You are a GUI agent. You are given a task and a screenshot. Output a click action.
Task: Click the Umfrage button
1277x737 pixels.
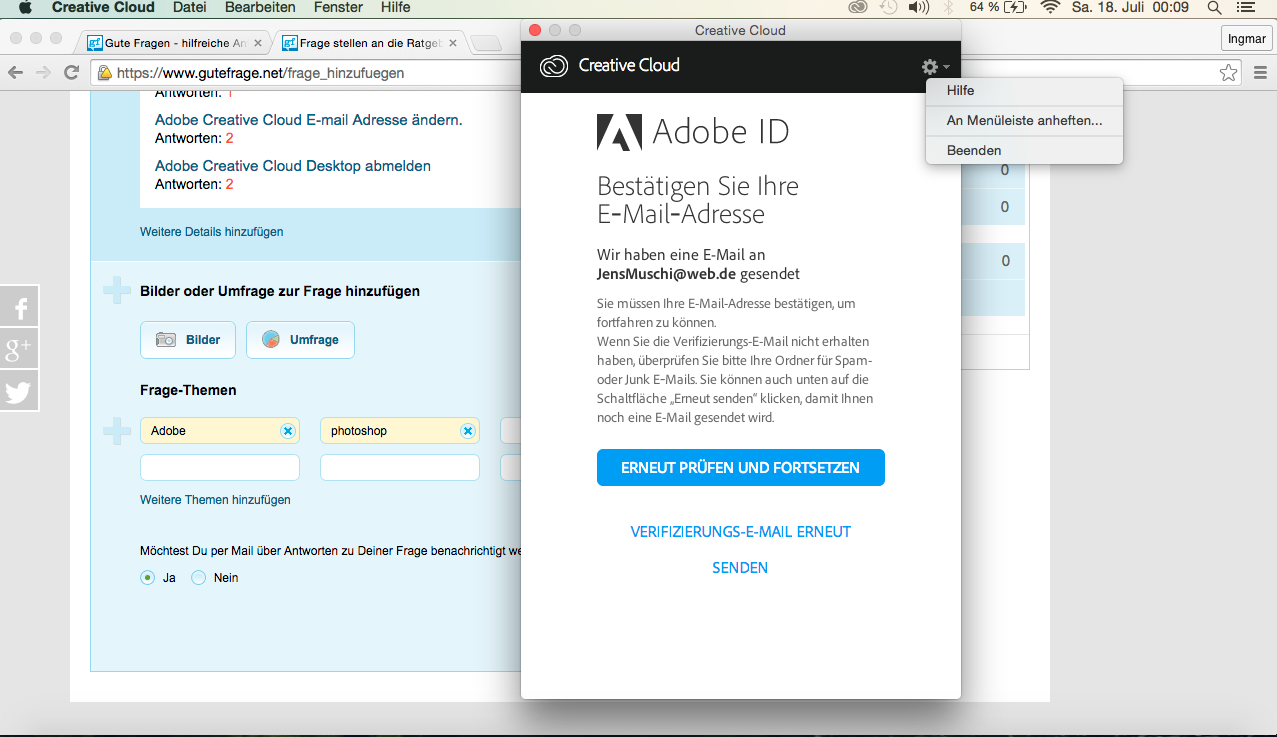300,340
